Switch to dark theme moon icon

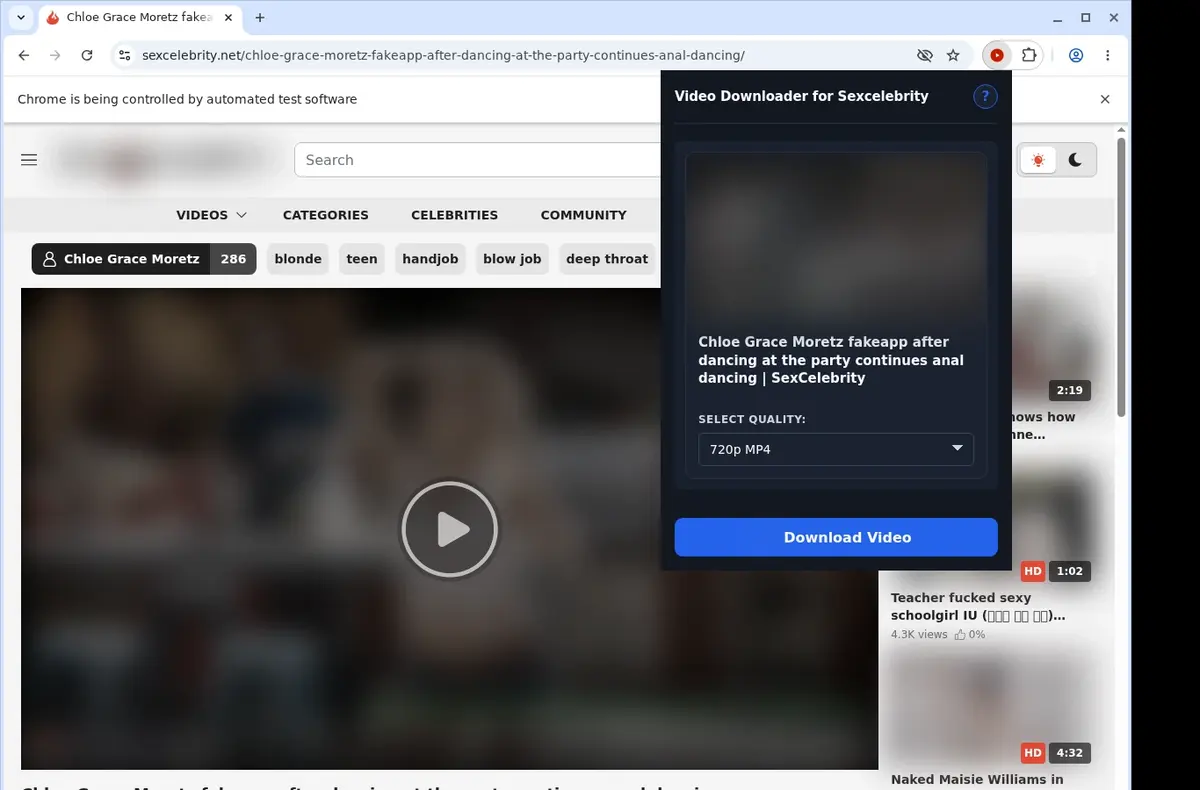tap(1076, 160)
